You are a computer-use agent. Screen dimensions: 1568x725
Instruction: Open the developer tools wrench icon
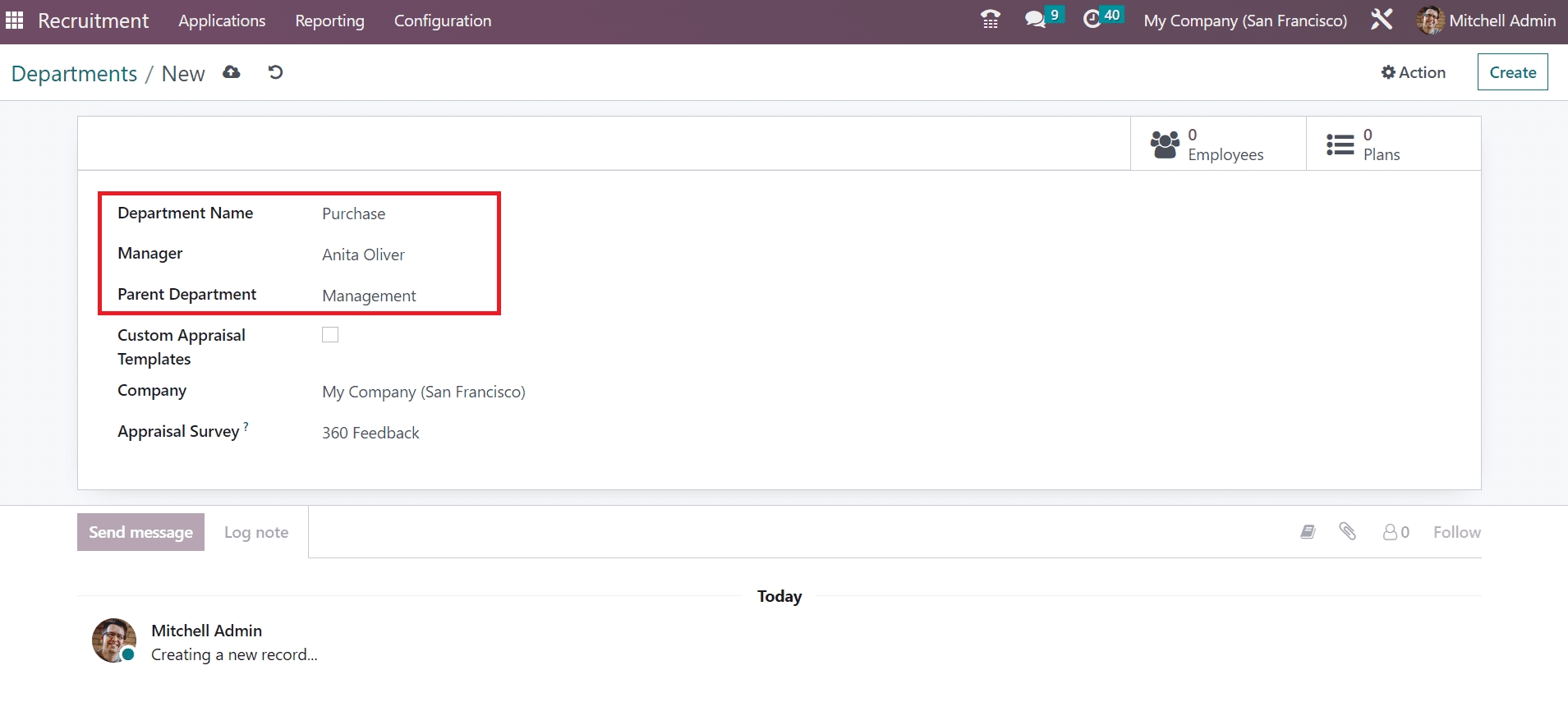point(1382,20)
